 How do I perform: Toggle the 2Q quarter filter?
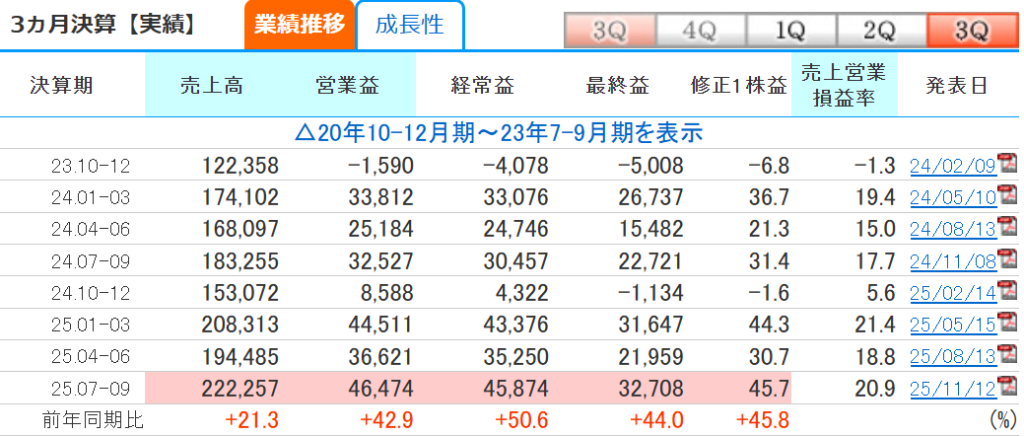tap(881, 30)
